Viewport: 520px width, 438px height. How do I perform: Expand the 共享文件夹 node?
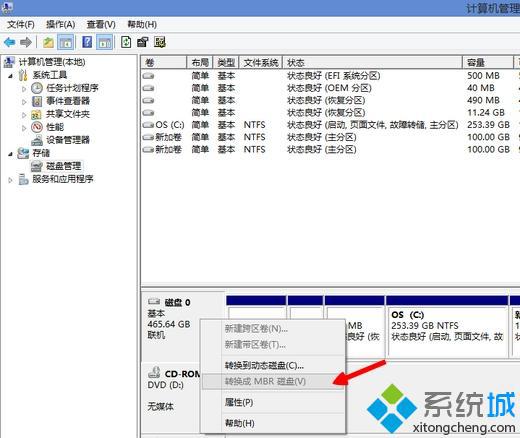click(x=24, y=115)
